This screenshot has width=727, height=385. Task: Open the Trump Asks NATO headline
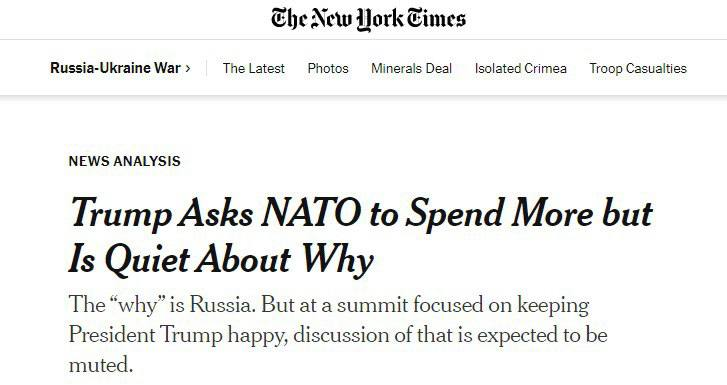(361, 236)
